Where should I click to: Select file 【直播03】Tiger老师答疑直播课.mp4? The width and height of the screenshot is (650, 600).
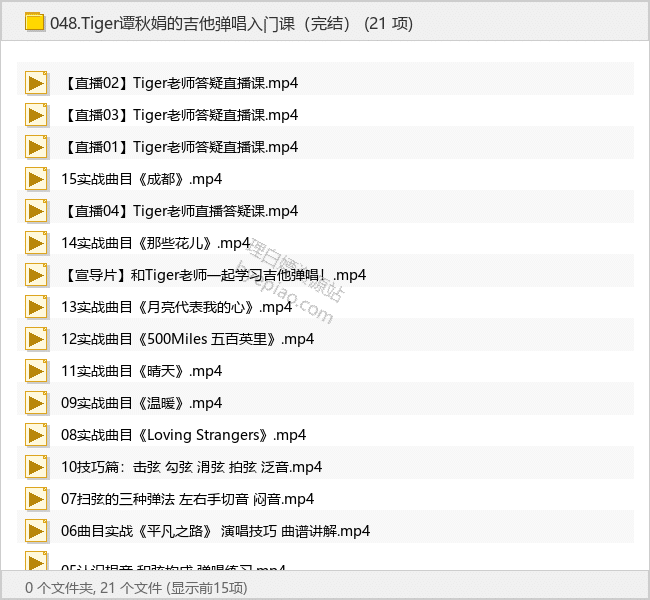[x=180, y=115]
